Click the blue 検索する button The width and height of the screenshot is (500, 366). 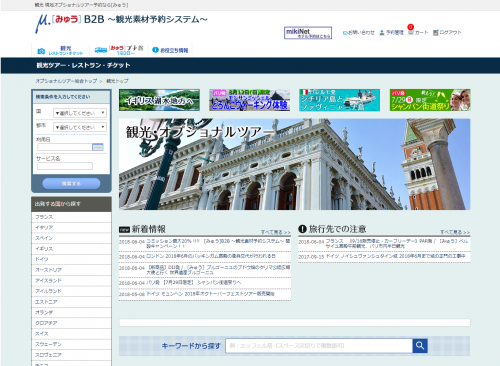[x=71, y=184]
